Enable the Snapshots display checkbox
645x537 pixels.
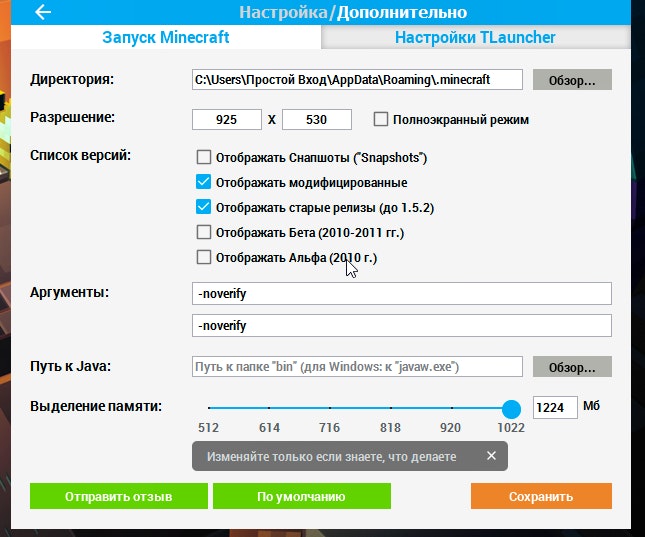[x=204, y=157]
